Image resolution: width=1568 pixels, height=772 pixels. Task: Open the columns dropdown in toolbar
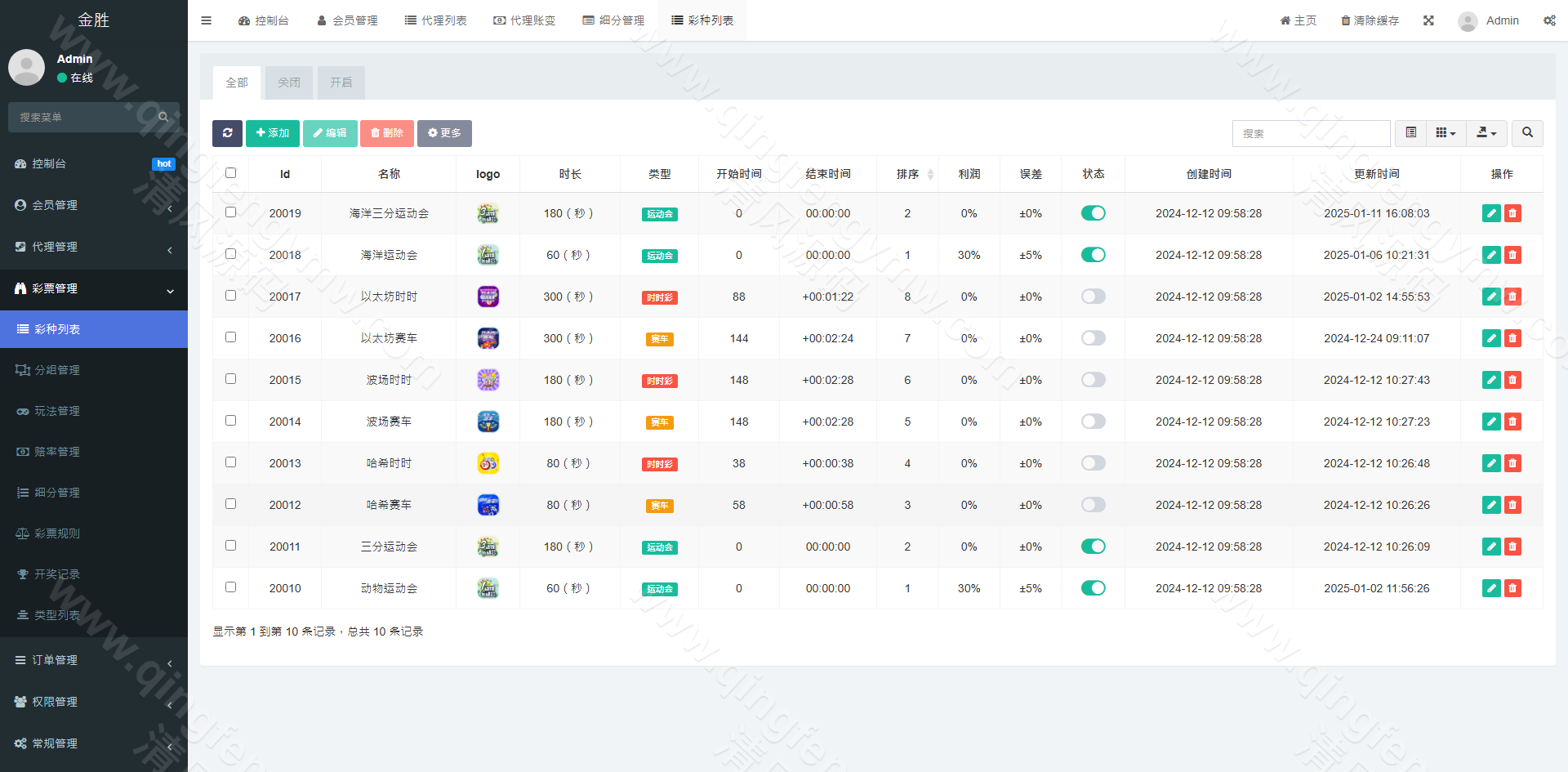(1445, 133)
